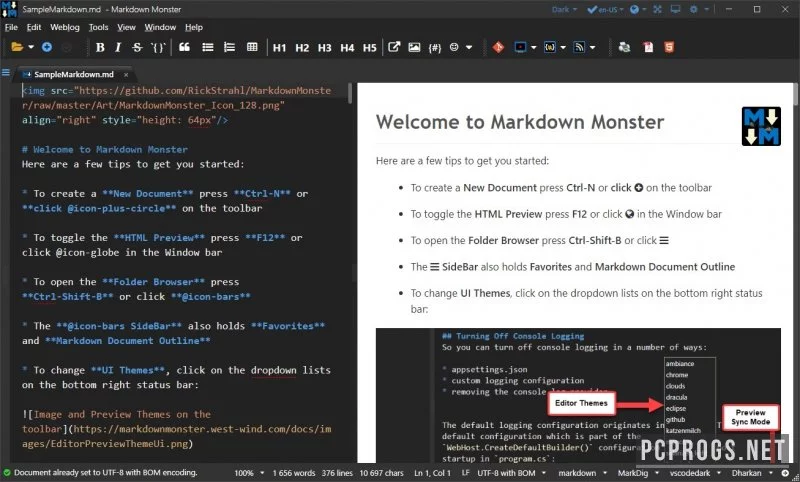Open the Tools menu
The image size is (800, 482).
pyautogui.click(x=98, y=27)
